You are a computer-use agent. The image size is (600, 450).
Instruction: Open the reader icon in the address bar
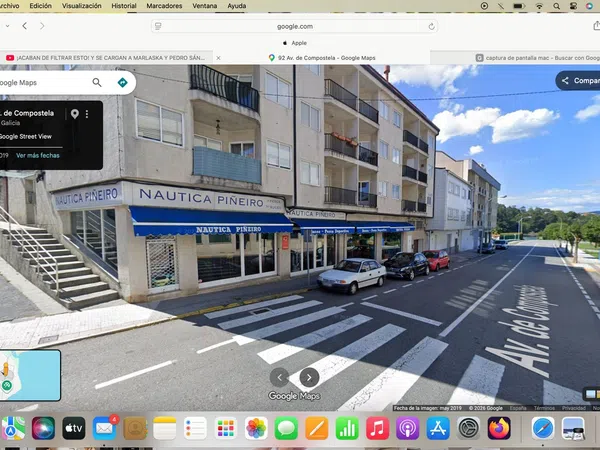[x=158, y=26]
